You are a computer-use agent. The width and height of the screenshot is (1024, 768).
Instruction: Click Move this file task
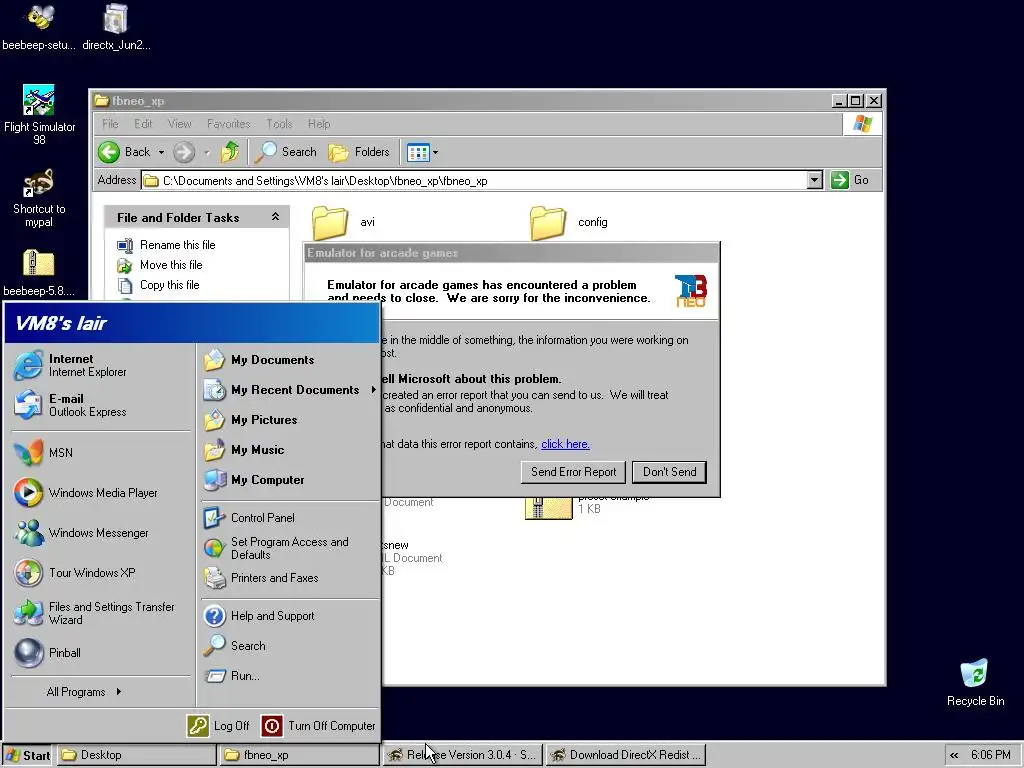(160, 265)
